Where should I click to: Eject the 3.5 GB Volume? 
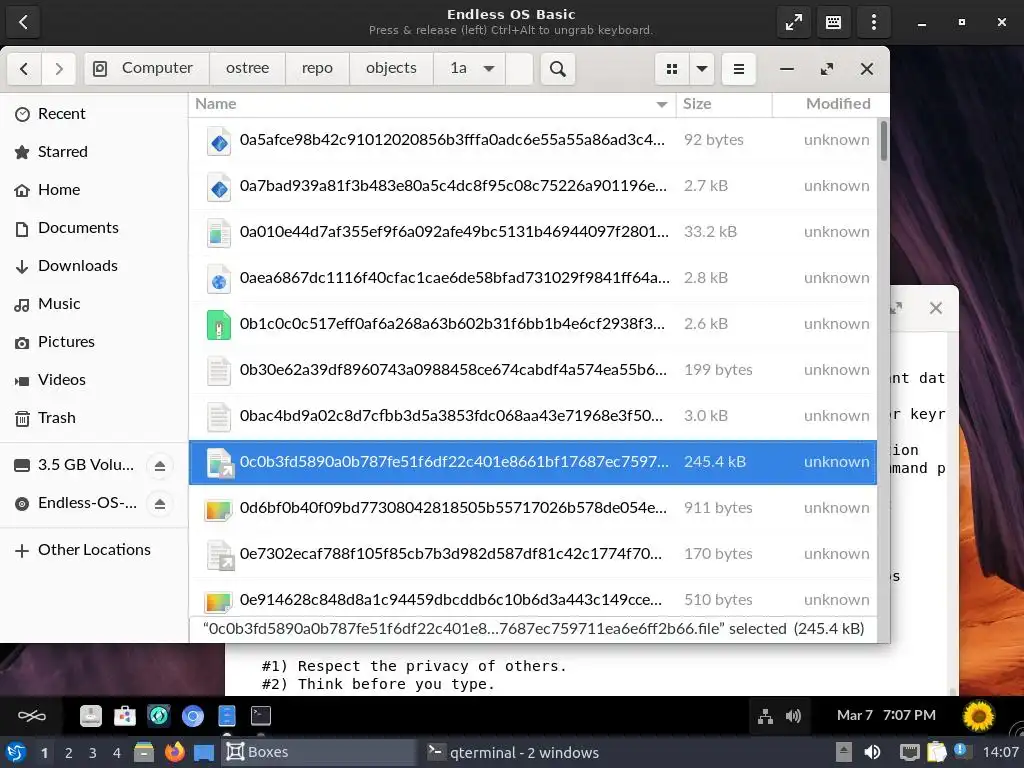coord(160,466)
